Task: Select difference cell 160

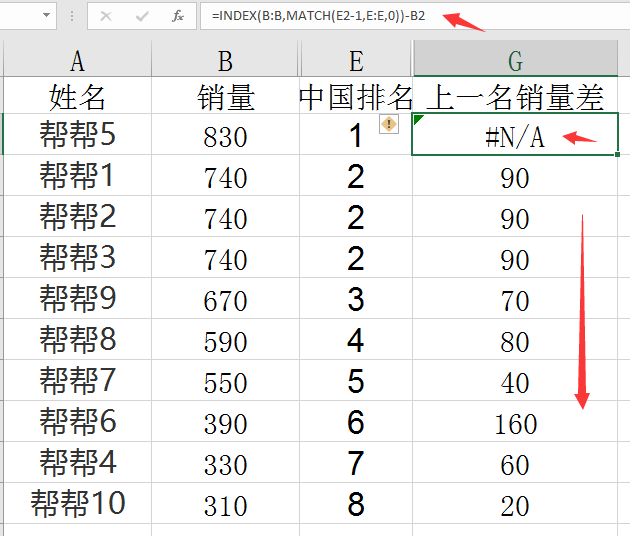Action: (x=515, y=421)
